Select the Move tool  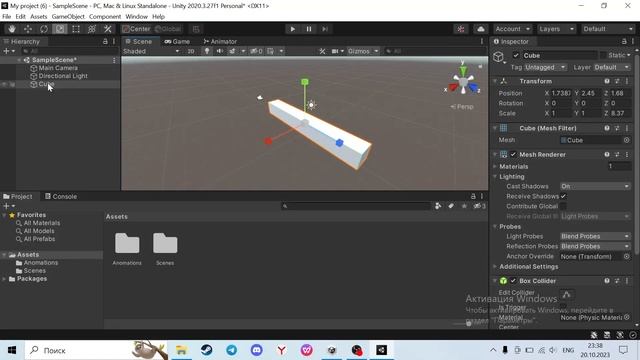28,29
